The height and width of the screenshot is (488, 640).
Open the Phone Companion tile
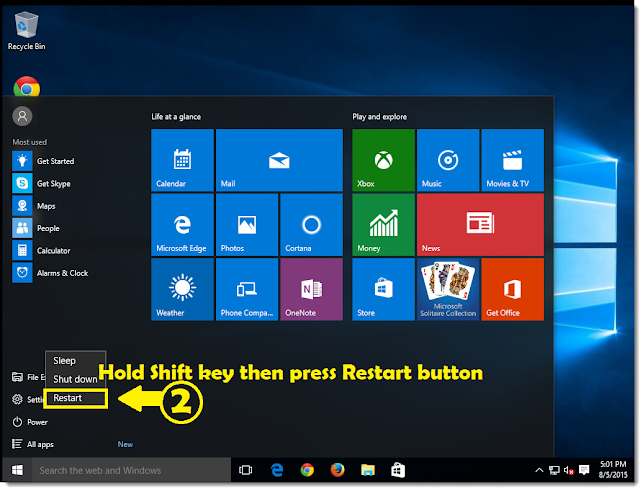click(247, 289)
